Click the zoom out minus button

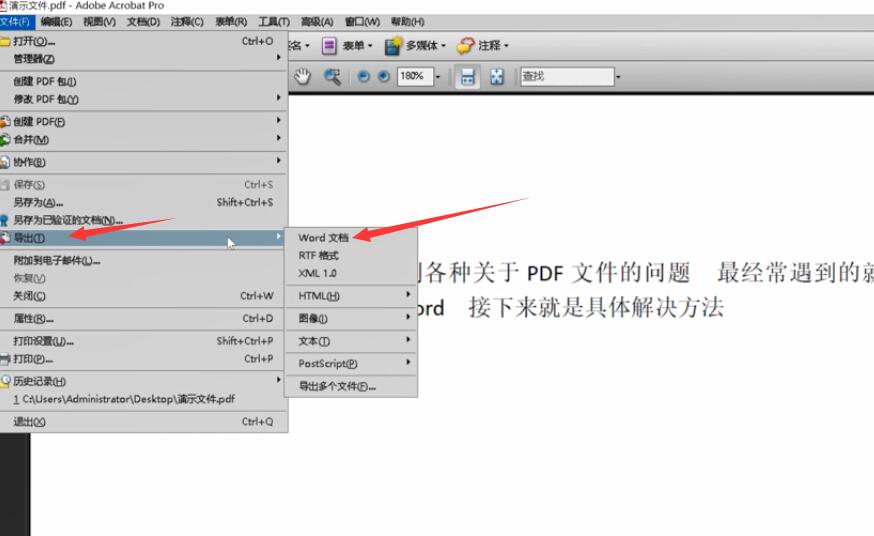coord(363,76)
